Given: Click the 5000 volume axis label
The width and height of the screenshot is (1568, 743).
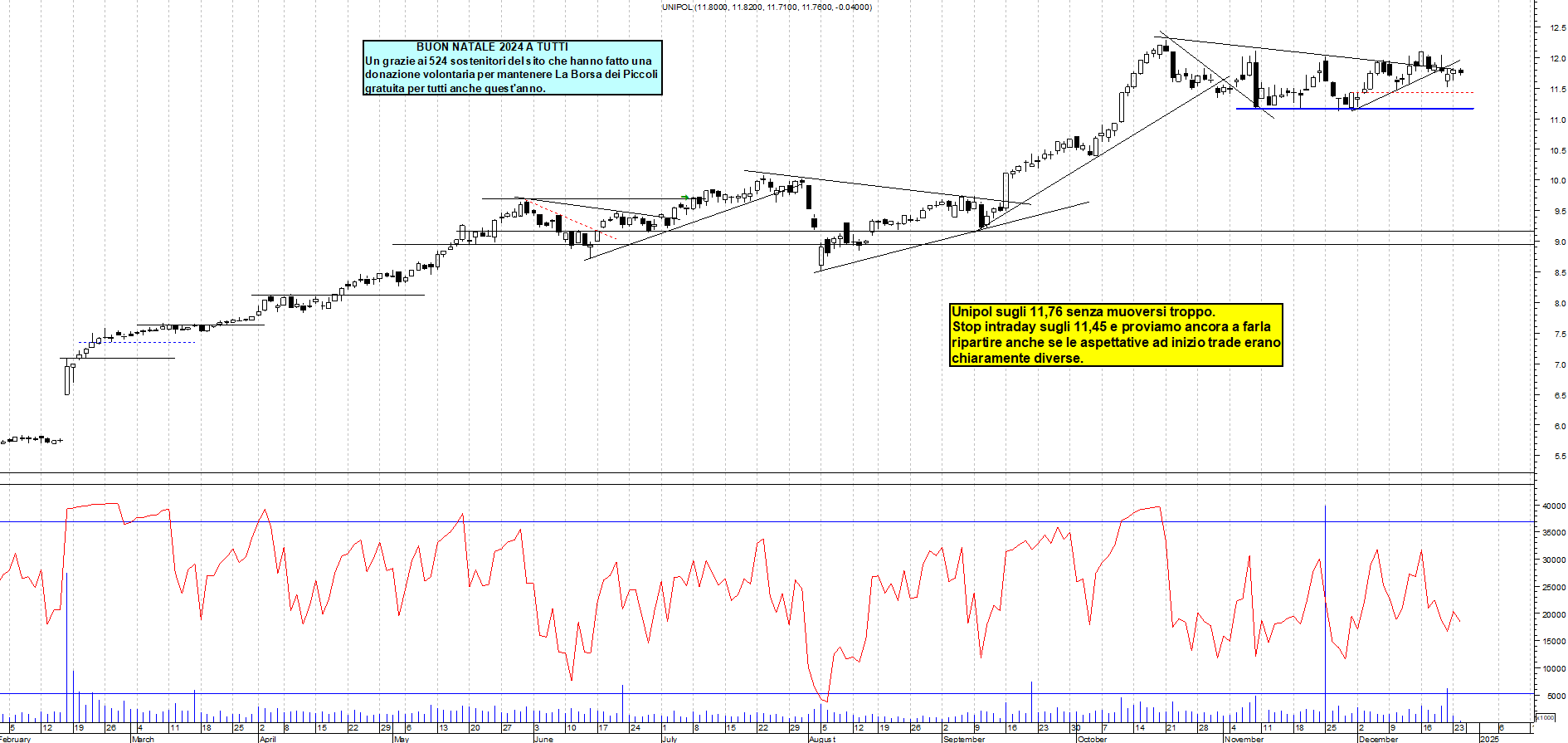Looking at the screenshot, I should 1556,697.
